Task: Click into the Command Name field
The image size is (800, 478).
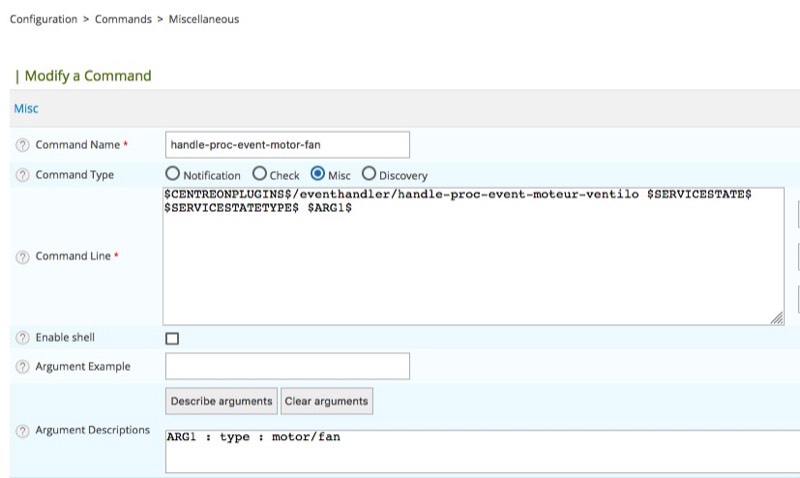Action: 287,145
